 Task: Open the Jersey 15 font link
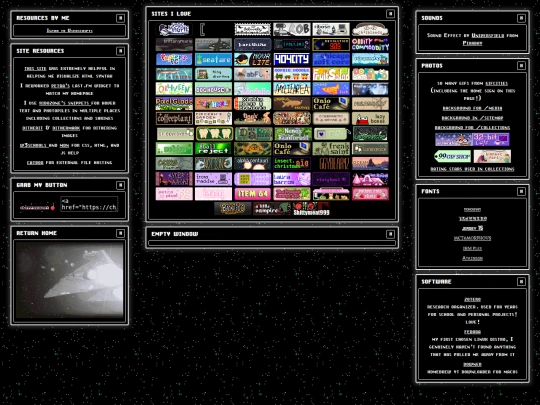pos(472,228)
